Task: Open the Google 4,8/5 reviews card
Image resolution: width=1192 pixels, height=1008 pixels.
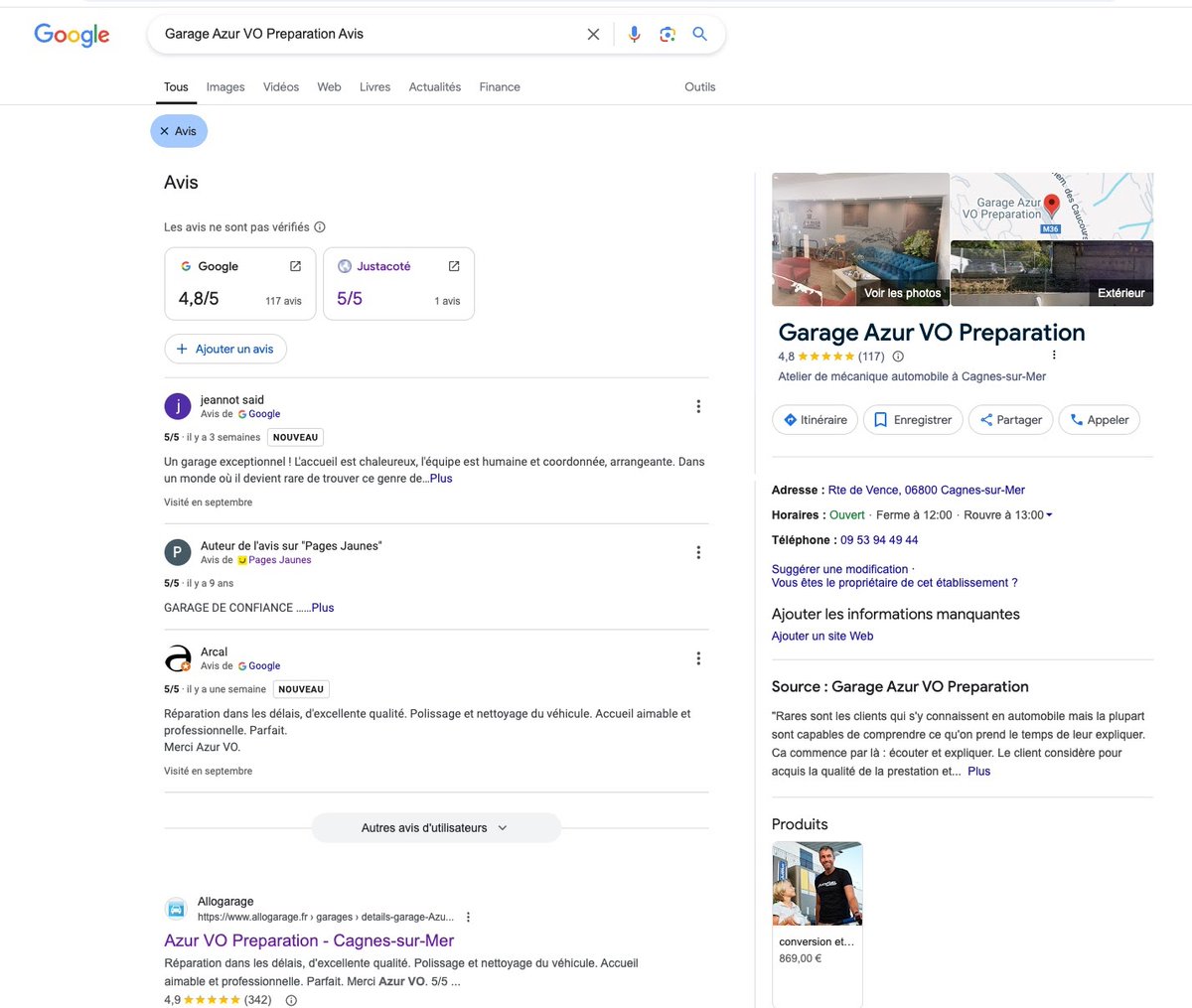Action: coord(239,283)
